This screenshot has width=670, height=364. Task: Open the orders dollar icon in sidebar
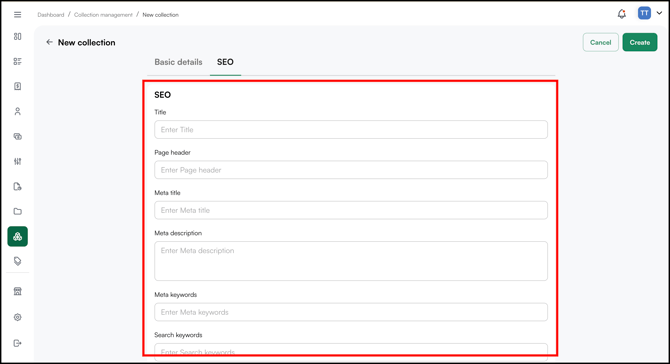point(18,86)
